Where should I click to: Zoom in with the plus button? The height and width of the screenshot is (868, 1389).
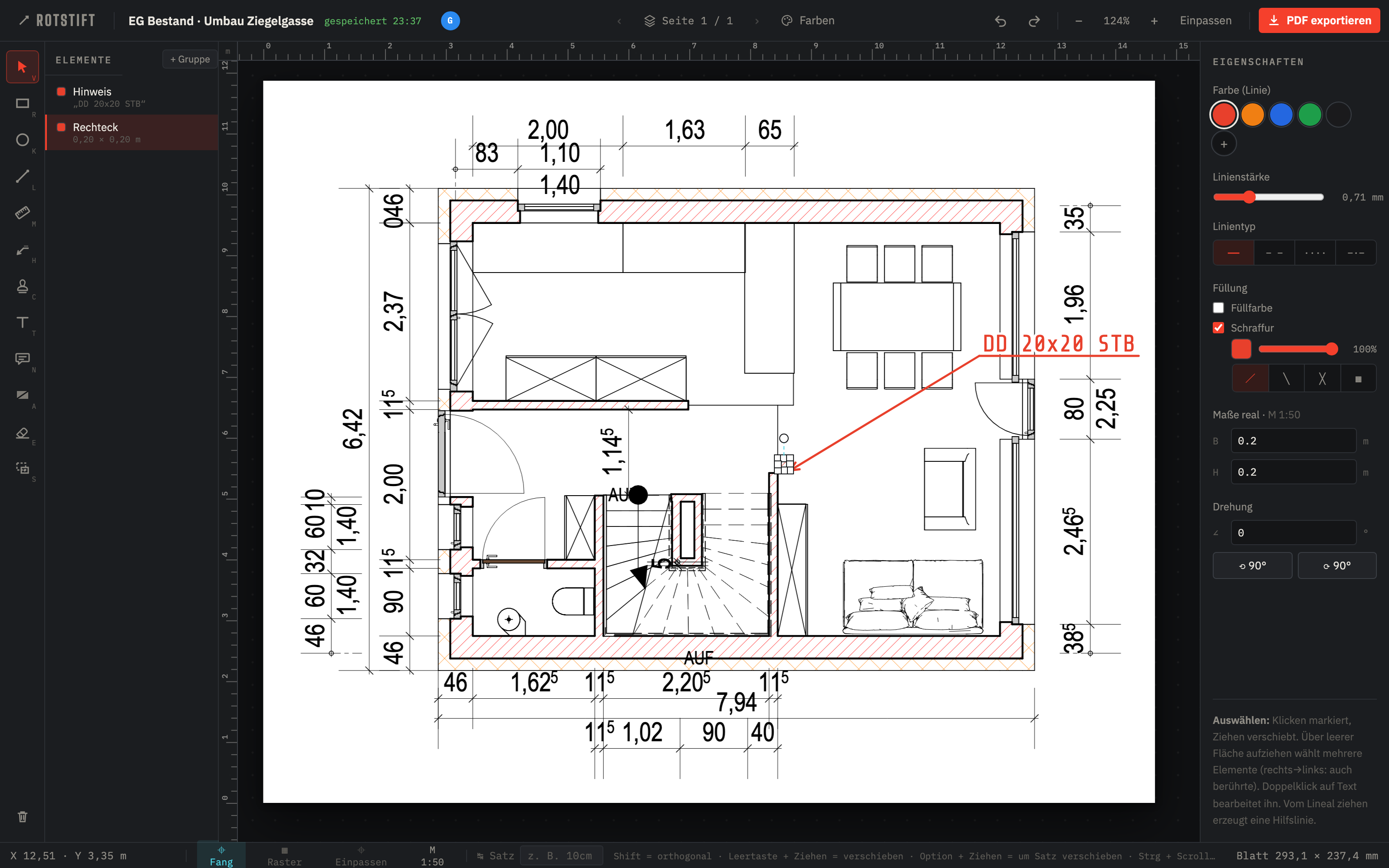[x=1154, y=21]
